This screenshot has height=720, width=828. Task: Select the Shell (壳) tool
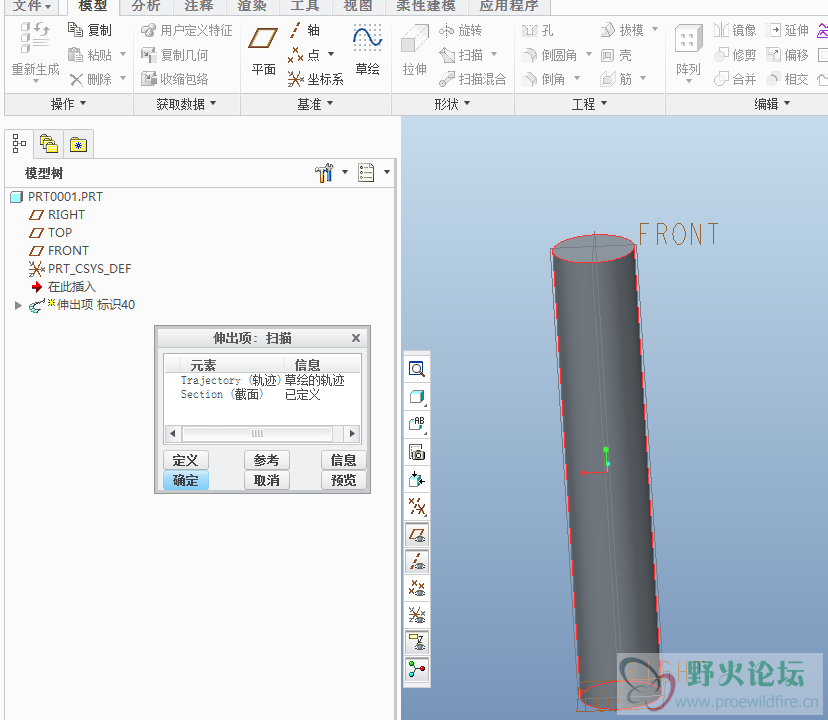tap(616, 54)
